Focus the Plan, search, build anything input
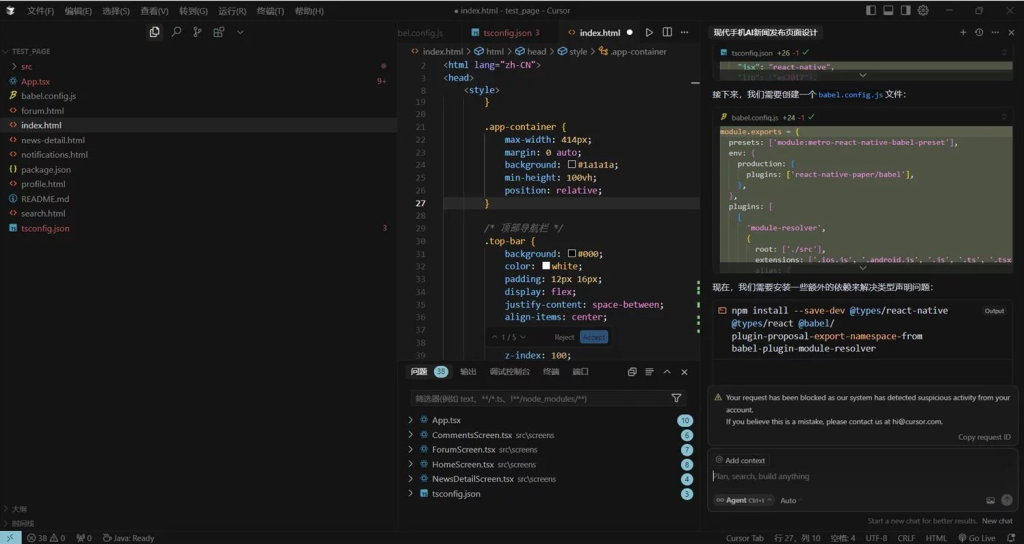 tap(862, 477)
